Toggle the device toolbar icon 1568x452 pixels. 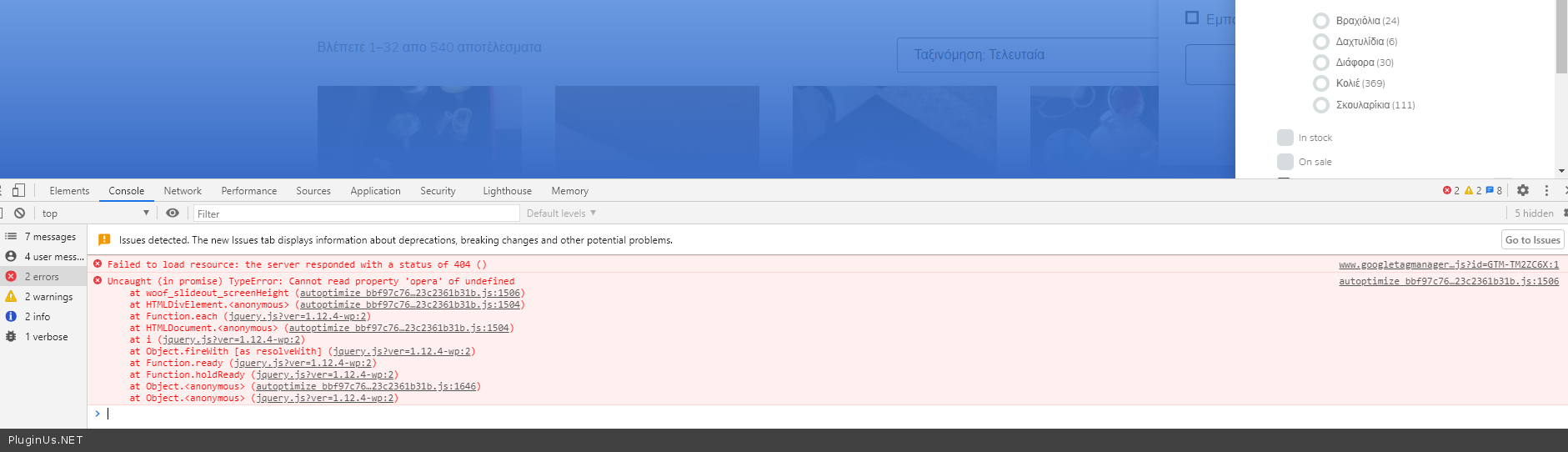click(18, 190)
